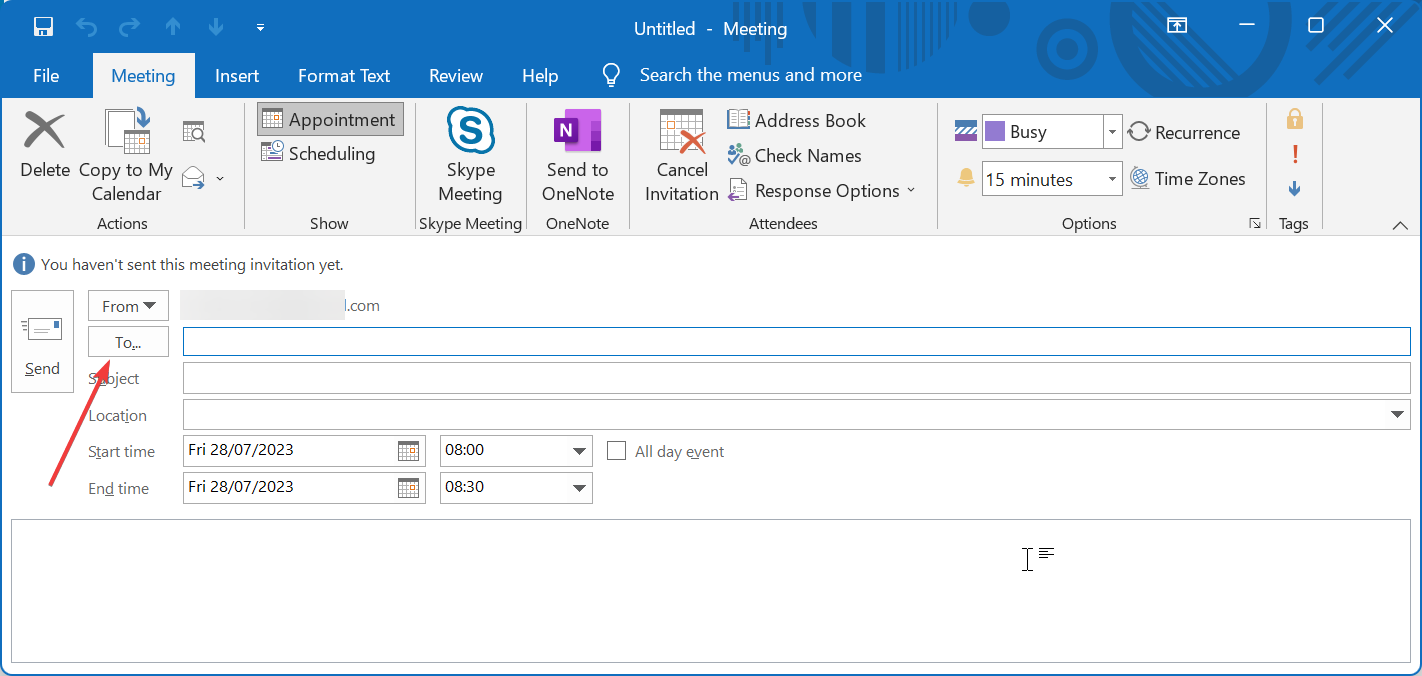Expand the Show As Busy dropdown
1422x676 pixels.
pyautogui.click(x=1112, y=132)
